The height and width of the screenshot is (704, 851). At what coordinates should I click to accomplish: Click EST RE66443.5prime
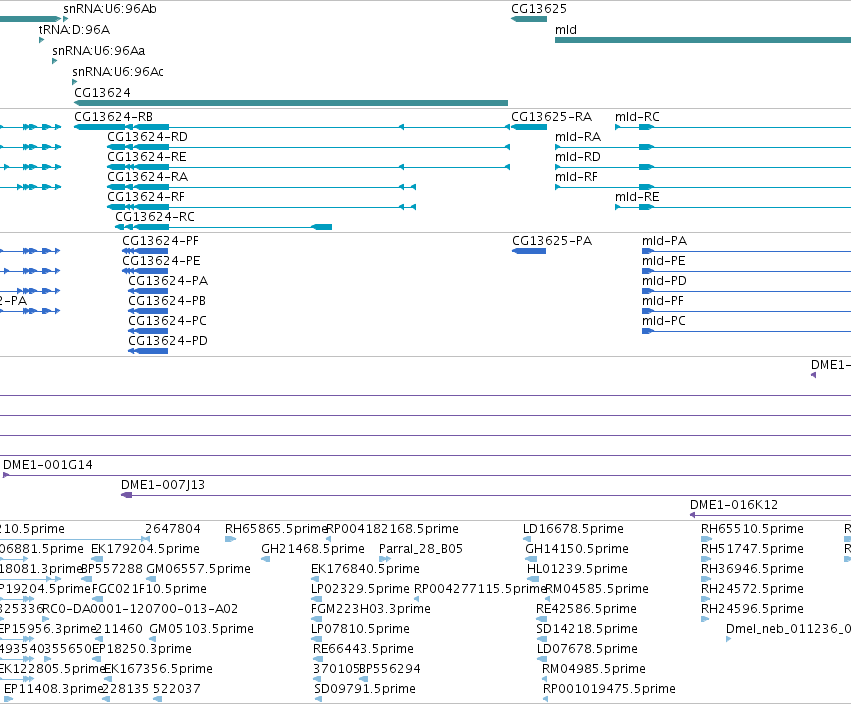click(363, 650)
